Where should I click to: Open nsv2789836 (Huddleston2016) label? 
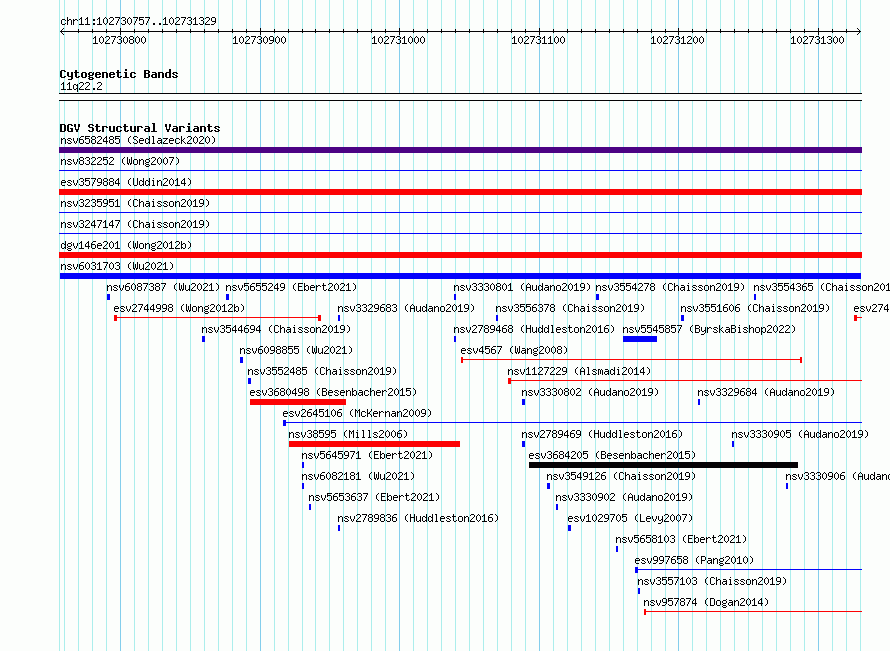tap(418, 518)
